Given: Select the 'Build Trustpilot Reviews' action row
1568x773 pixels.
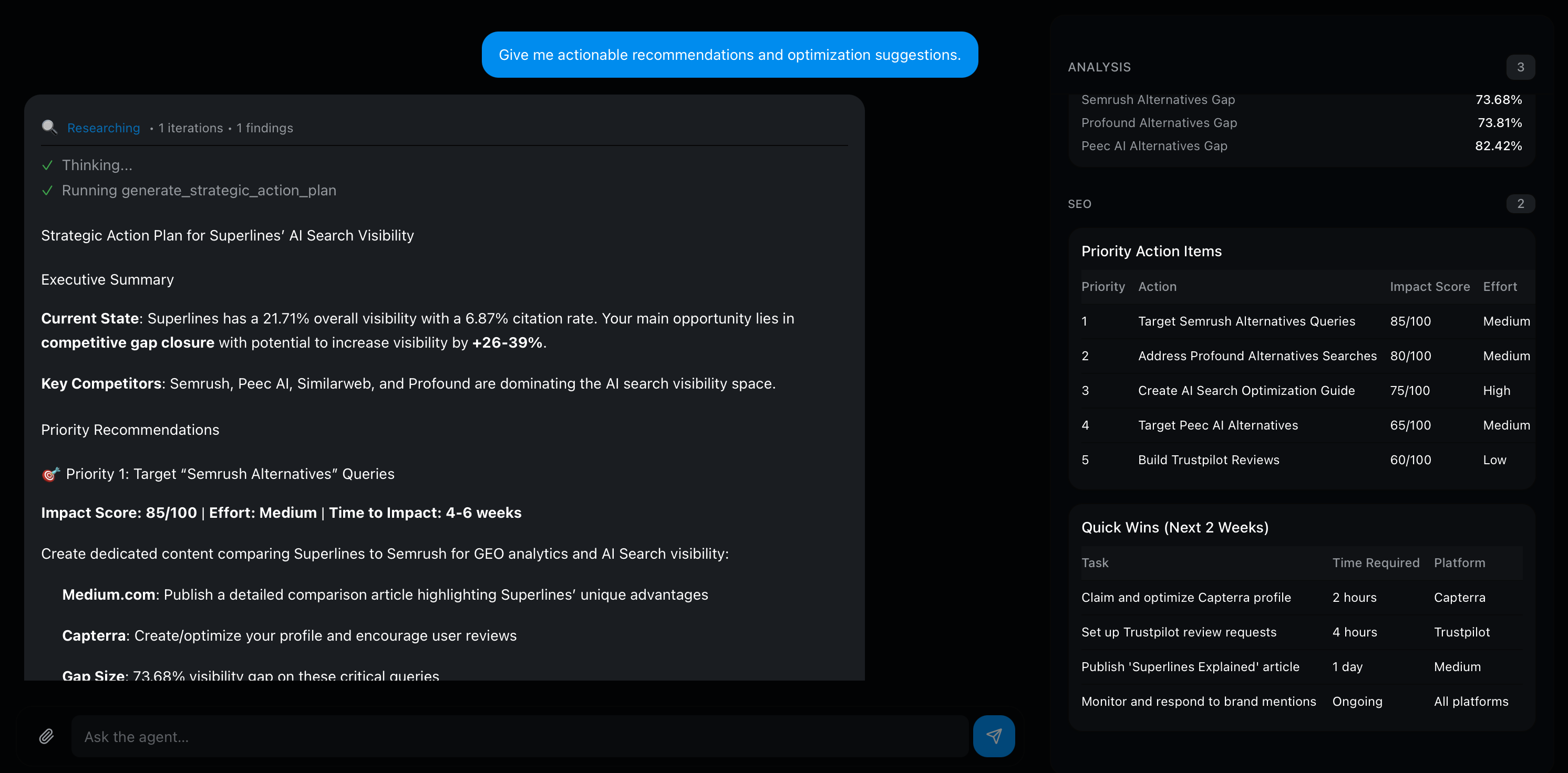Looking at the screenshot, I should (x=1209, y=460).
